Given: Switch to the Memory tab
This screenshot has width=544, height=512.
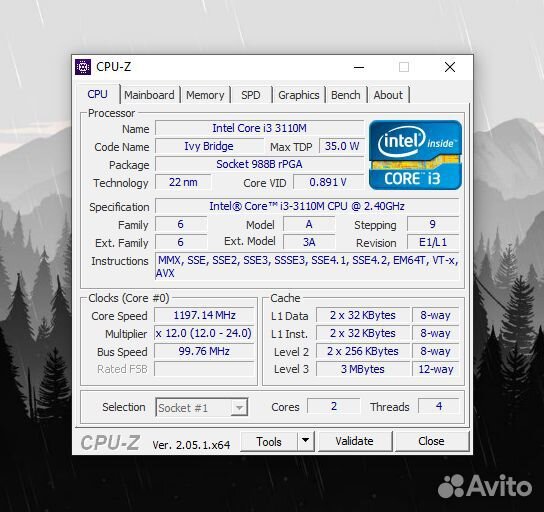Looking at the screenshot, I should pos(205,95).
